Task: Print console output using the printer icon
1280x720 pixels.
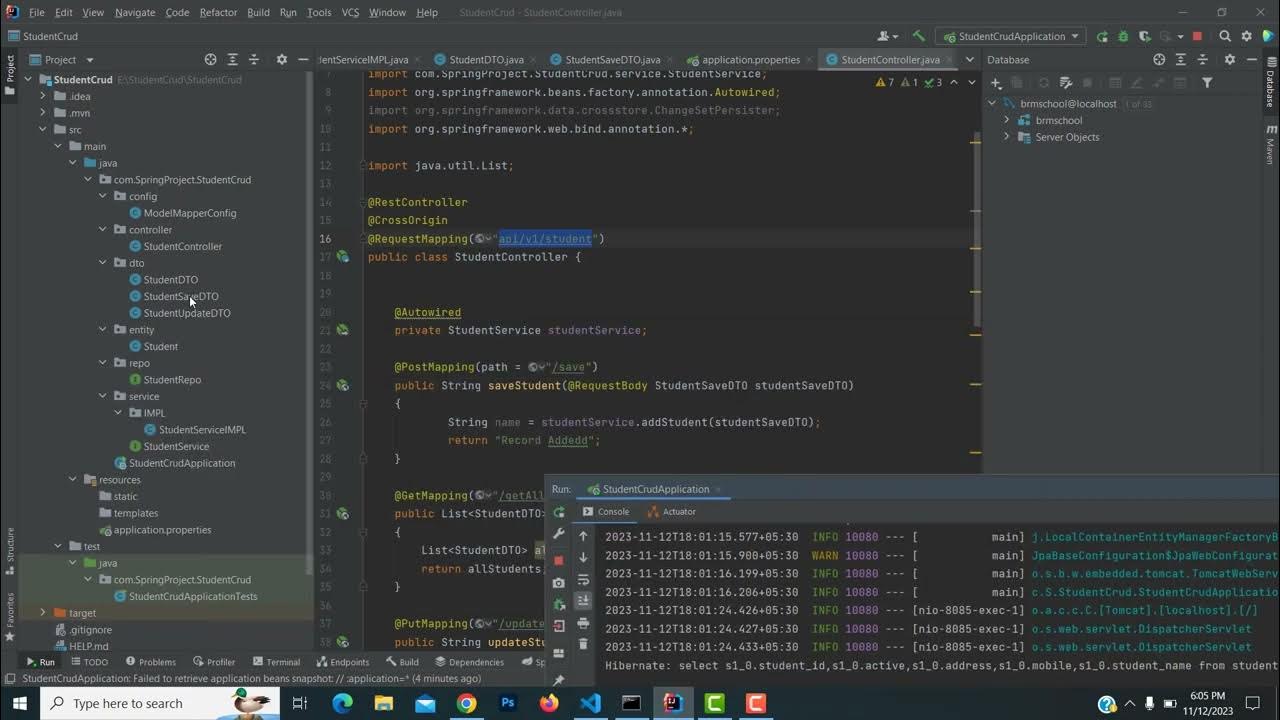Action: [584, 623]
